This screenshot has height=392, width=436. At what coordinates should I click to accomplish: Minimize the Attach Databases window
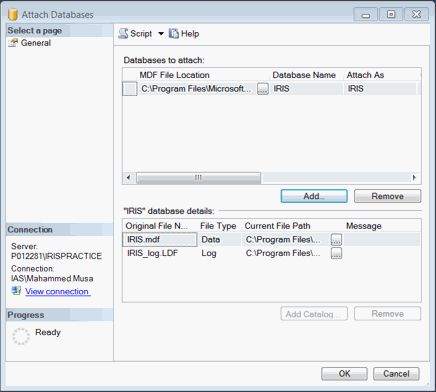click(366, 14)
